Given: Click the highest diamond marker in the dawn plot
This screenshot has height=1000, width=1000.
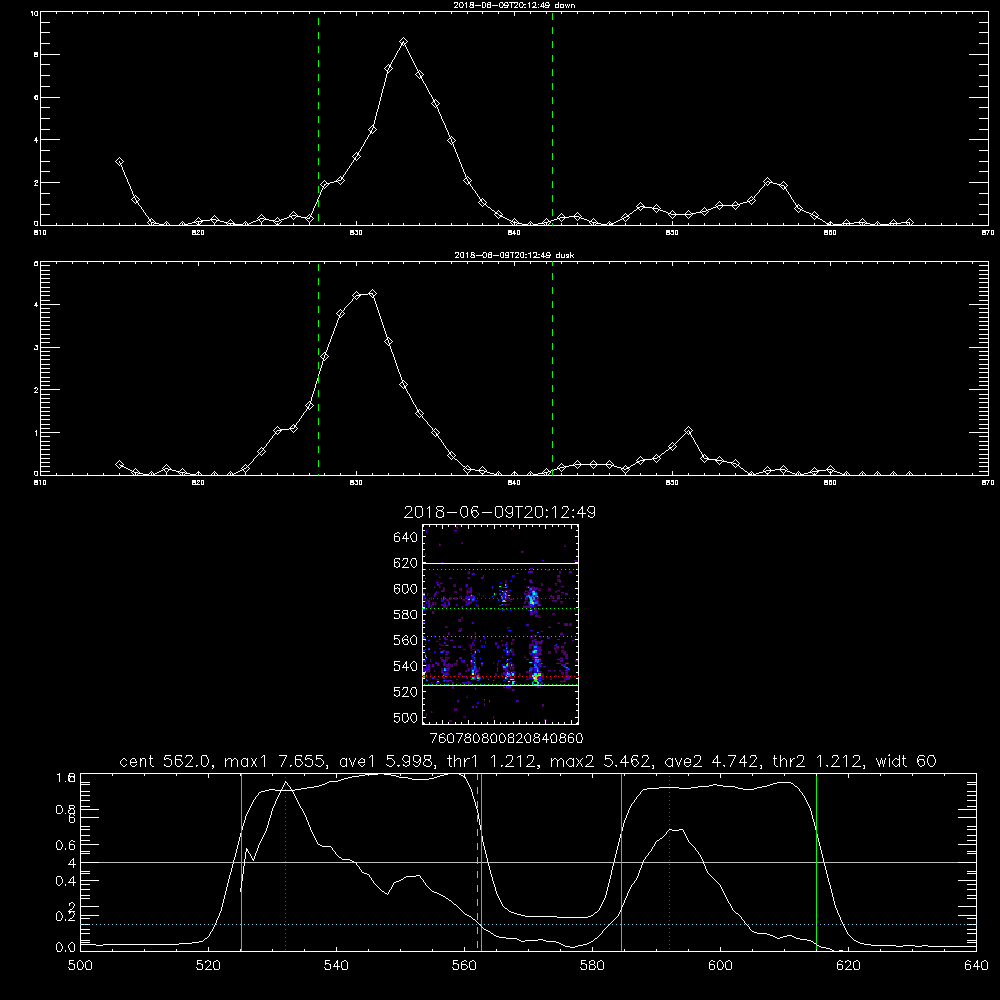Looking at the screenshot, I should [403, 41].
